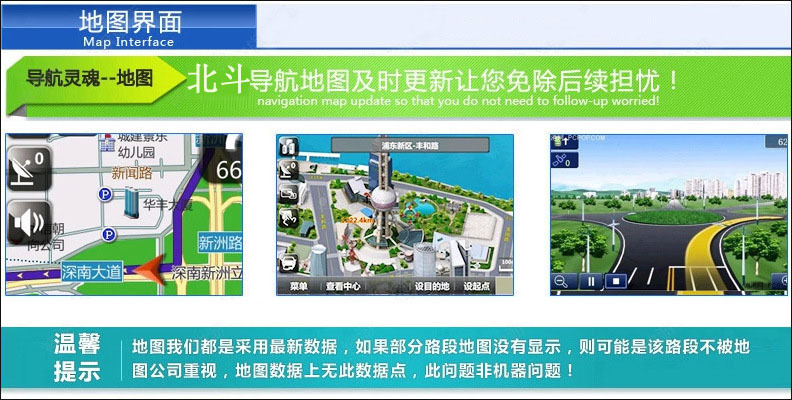Click the car icon on 3D map sidebar
The height and width of the screenshot is (400, 792).
288,264
